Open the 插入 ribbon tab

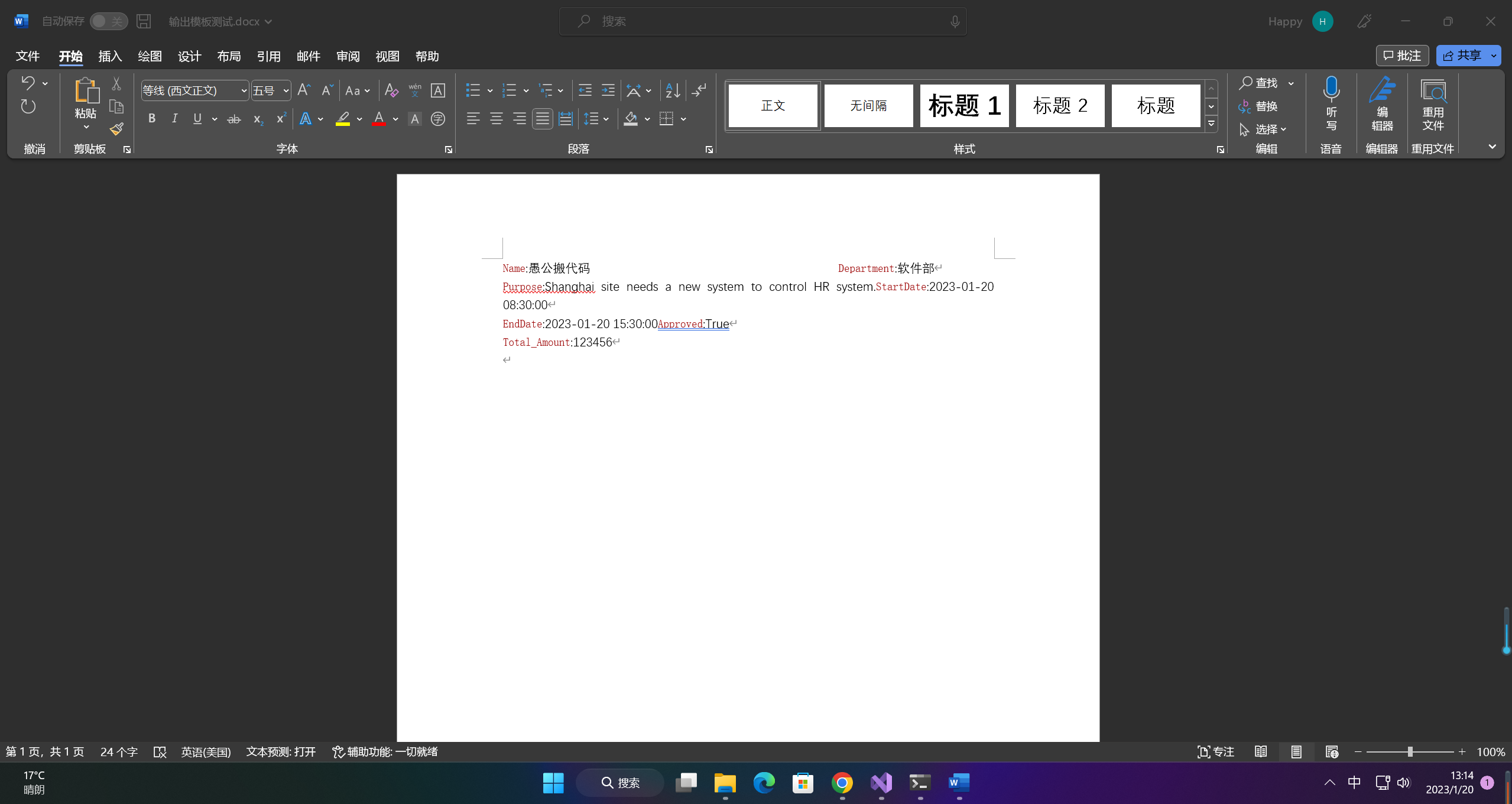point(110,56)
